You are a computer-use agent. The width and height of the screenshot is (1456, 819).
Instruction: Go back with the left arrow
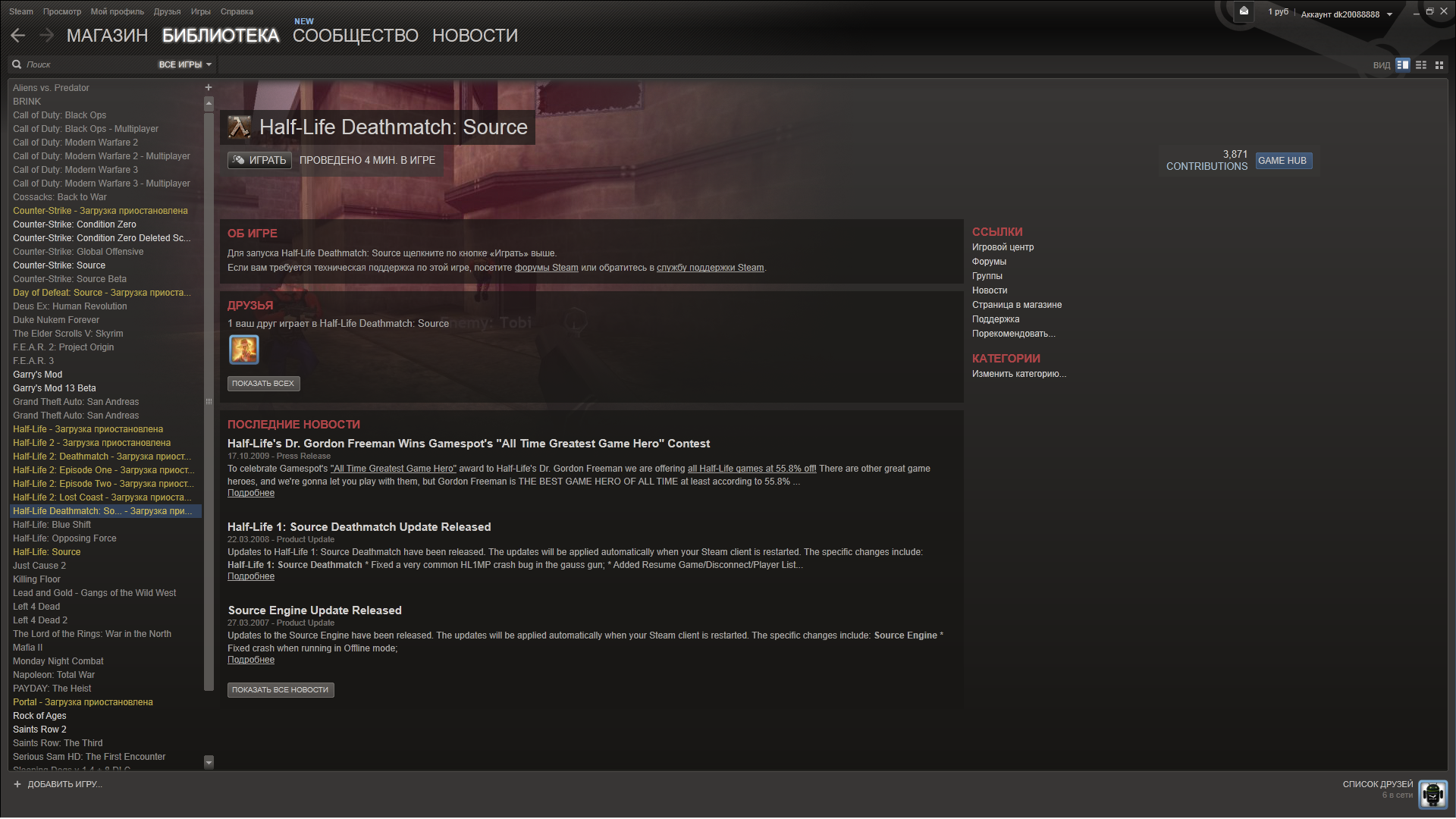click(x=18, y=36)
